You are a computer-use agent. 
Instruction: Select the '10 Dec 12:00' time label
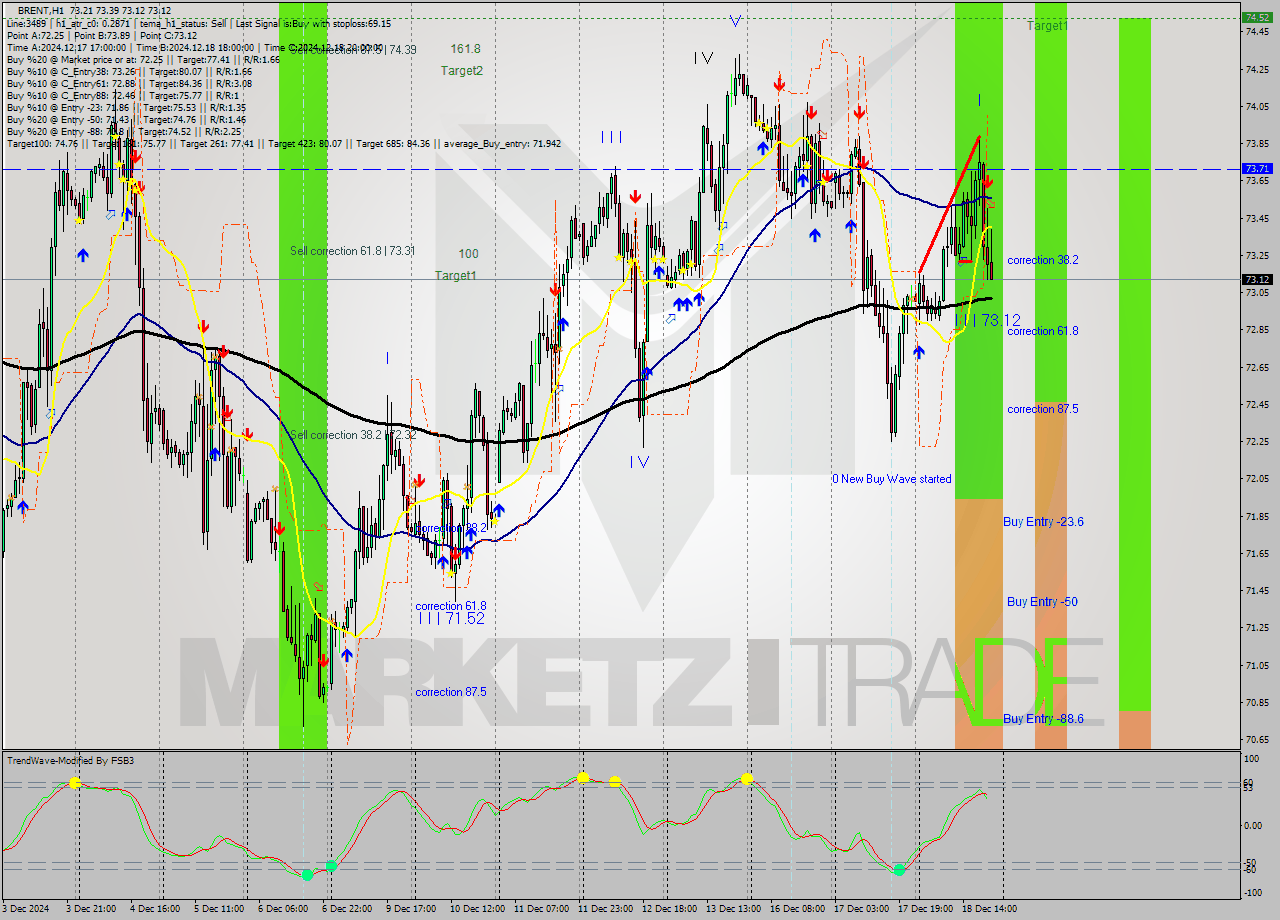click(x=477, y=909)
